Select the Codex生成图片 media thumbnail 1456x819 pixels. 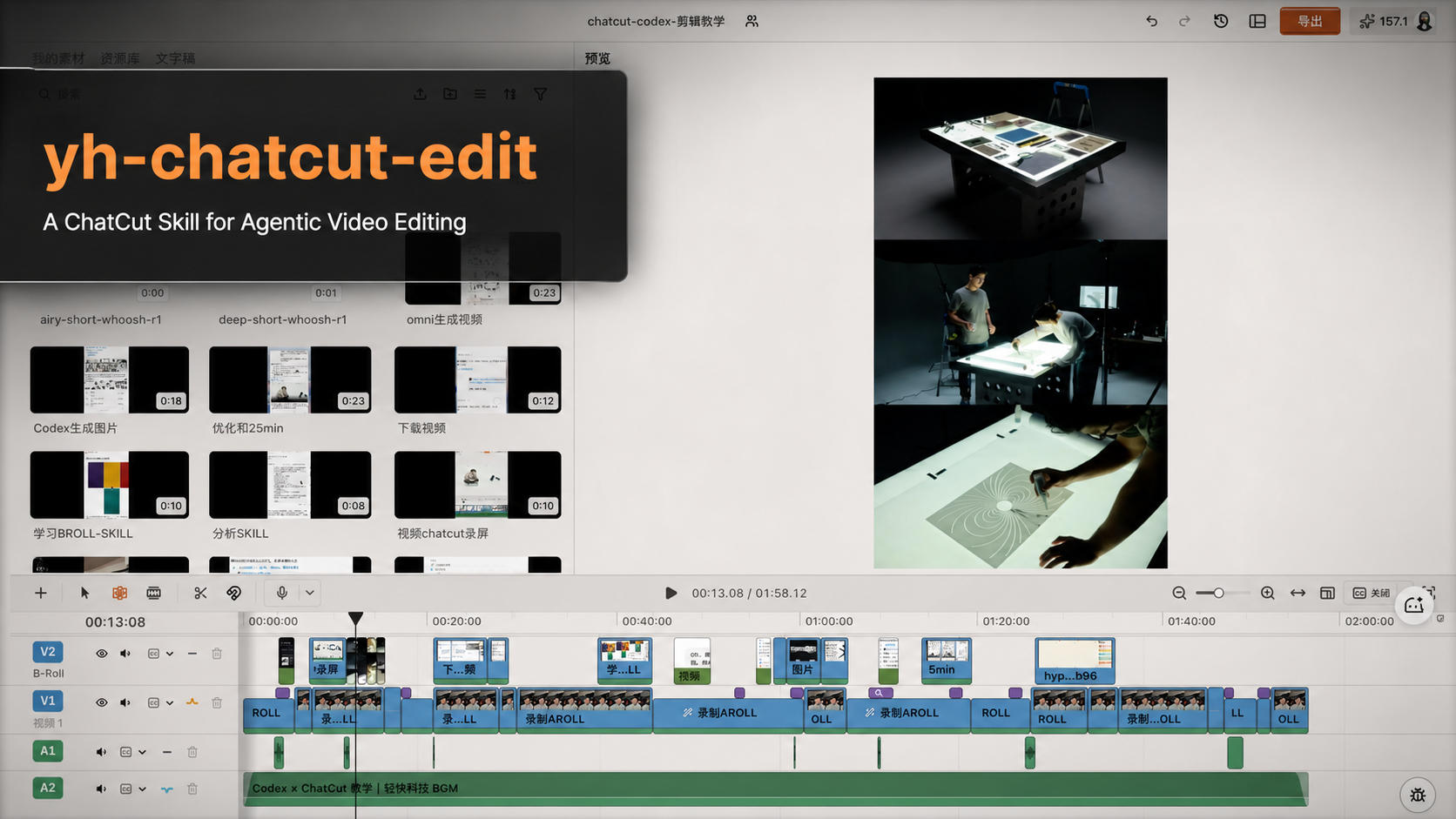tap(110, 379)
